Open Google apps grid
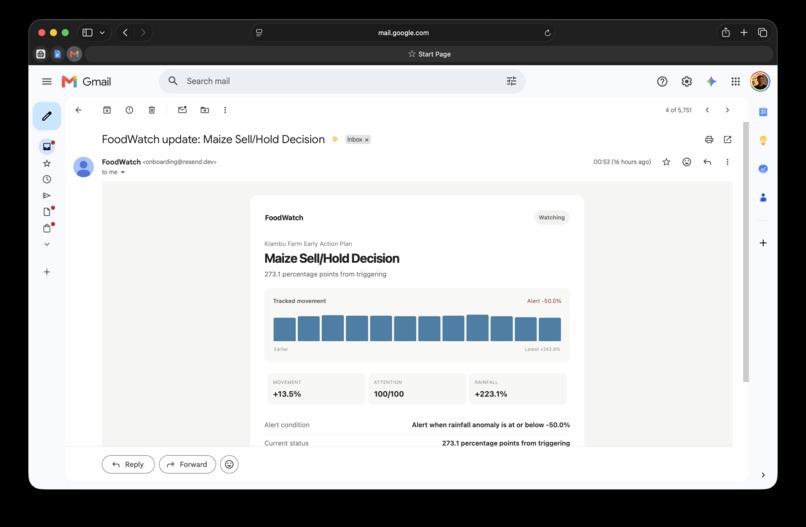806x527 pixels. (x=736, y=81)
